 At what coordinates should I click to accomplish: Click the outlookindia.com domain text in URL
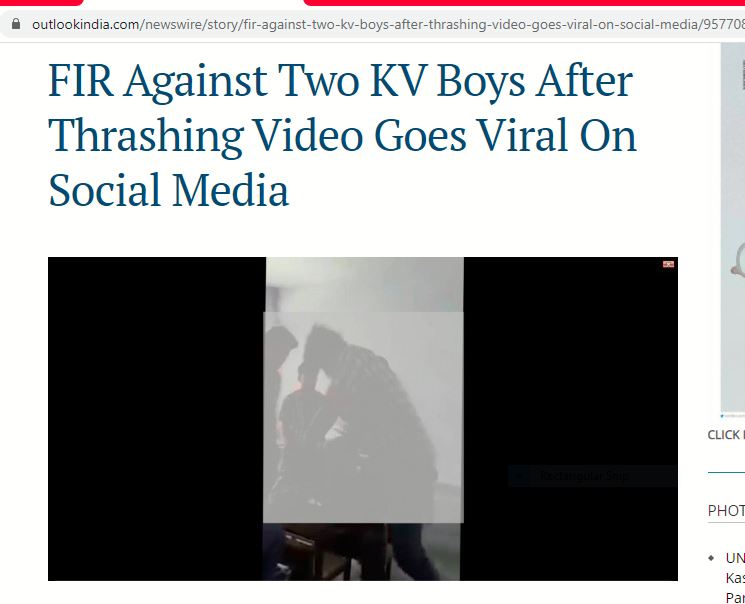pos(86,24)
